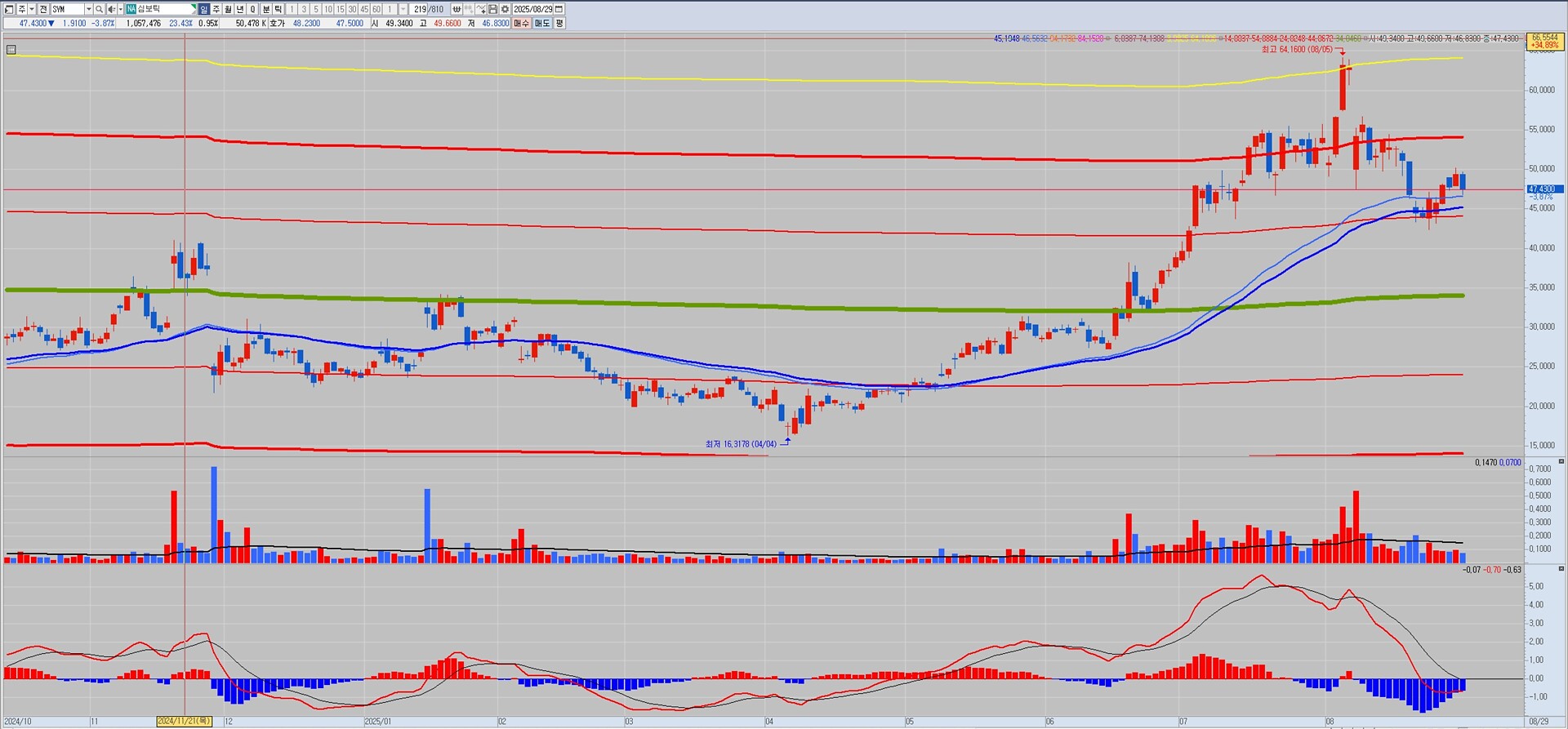Open the dropdown arrow next to speaker icon
Viewport: 1568px width, 729px height.
(120, 9)
